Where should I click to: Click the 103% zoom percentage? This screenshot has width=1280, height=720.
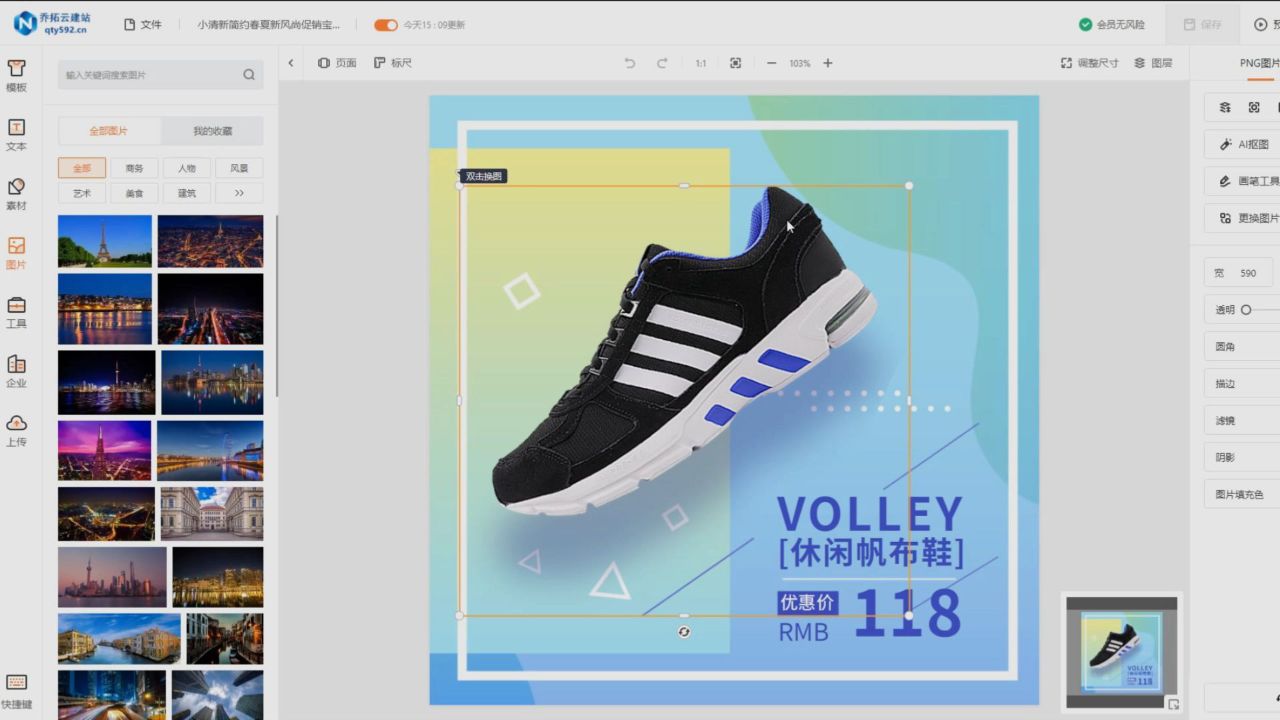799,63
